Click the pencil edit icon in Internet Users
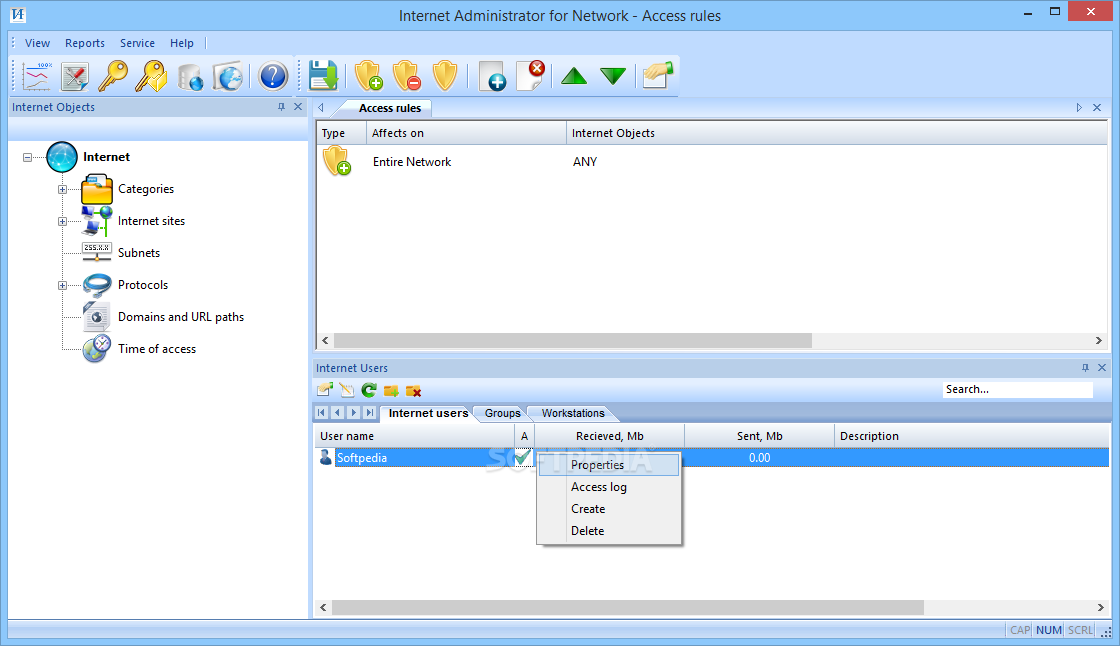 347,390
